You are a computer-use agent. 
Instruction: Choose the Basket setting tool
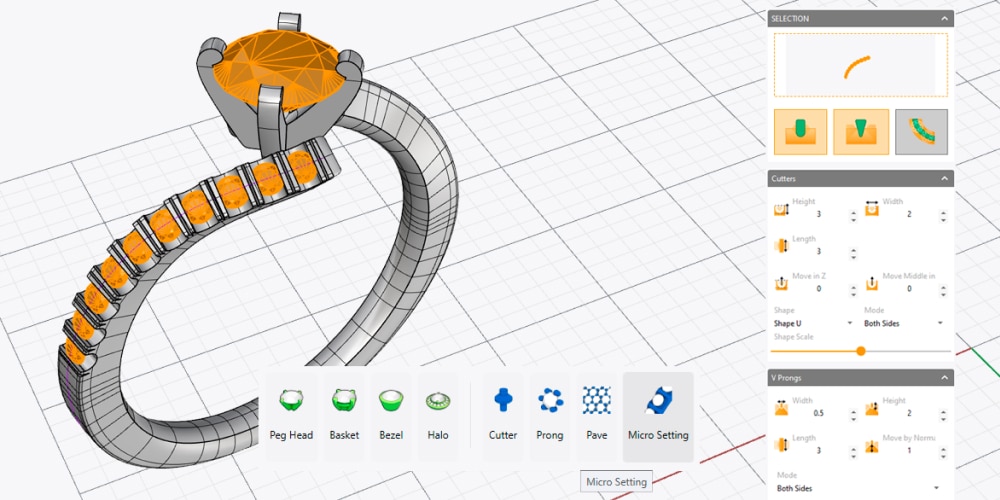pos(344,415)
